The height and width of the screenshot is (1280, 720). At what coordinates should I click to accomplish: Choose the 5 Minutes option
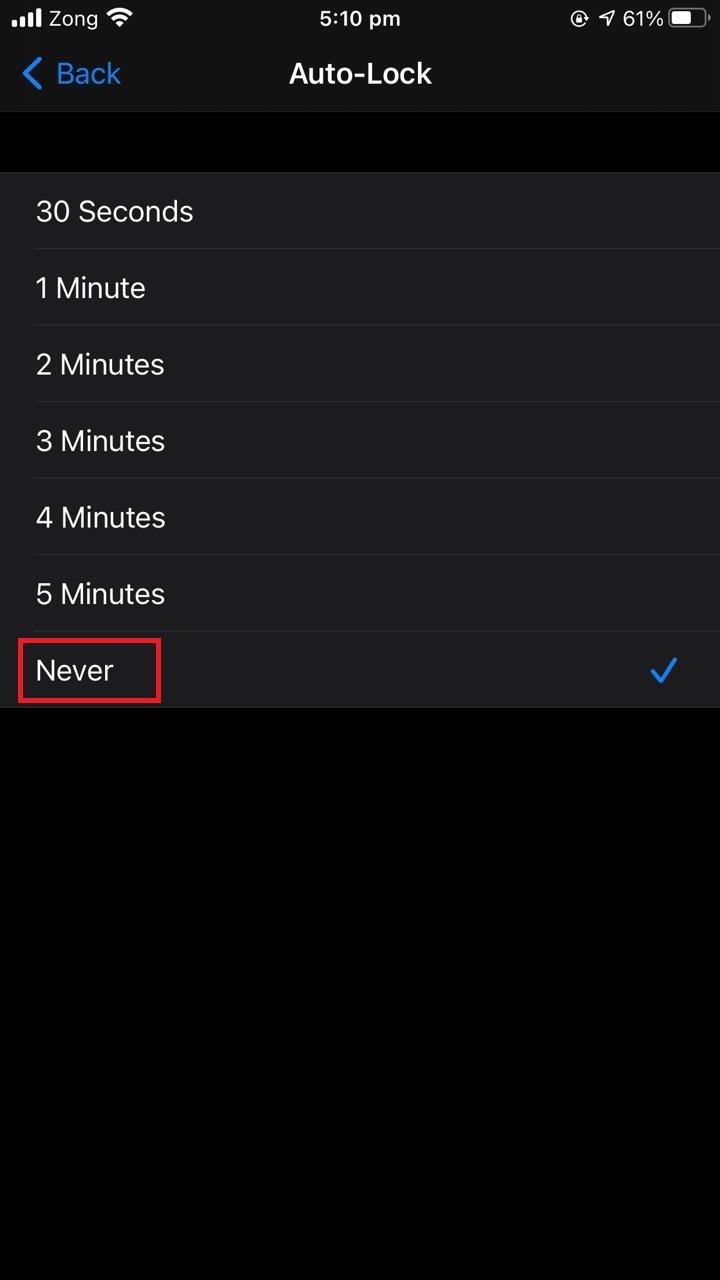(360, 594)
